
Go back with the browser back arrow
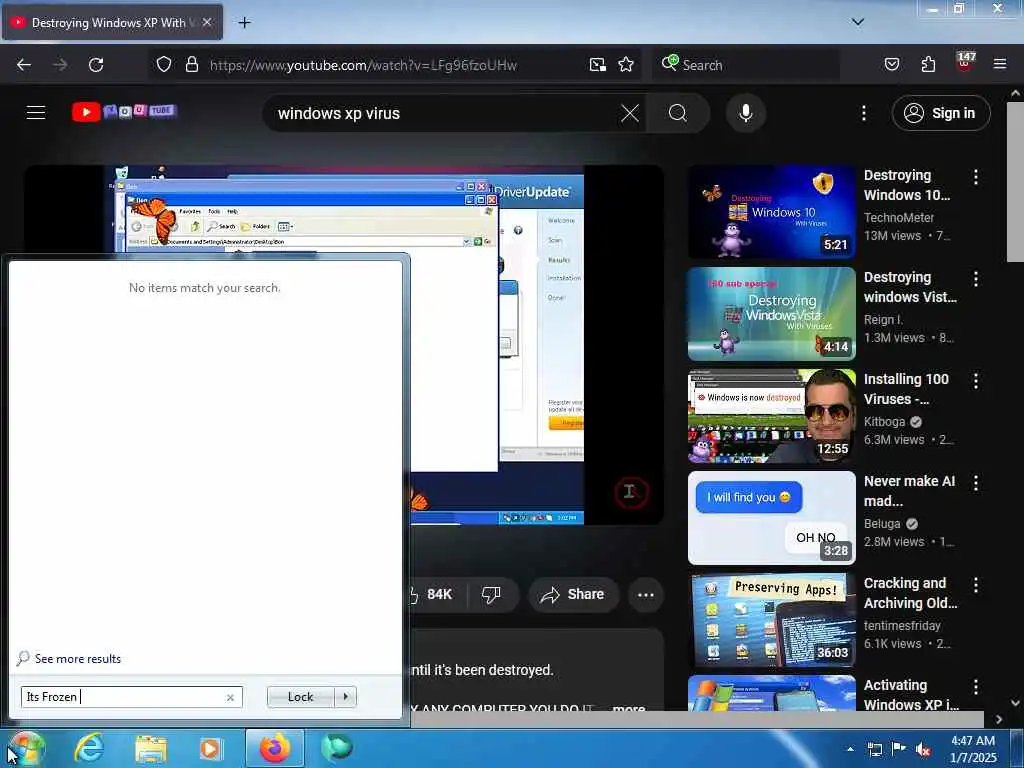(24, 65)
